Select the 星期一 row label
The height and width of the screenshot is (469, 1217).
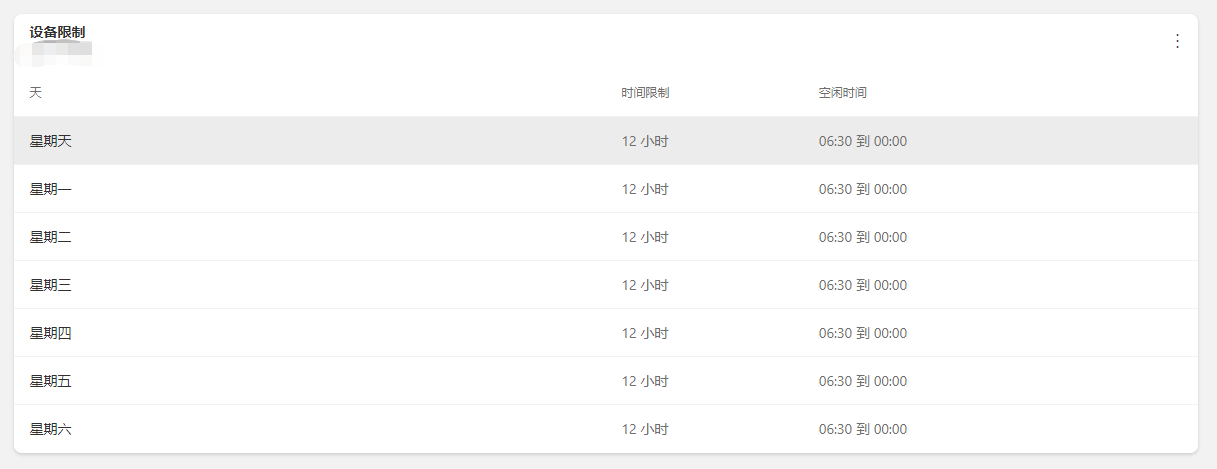[51, 189]
